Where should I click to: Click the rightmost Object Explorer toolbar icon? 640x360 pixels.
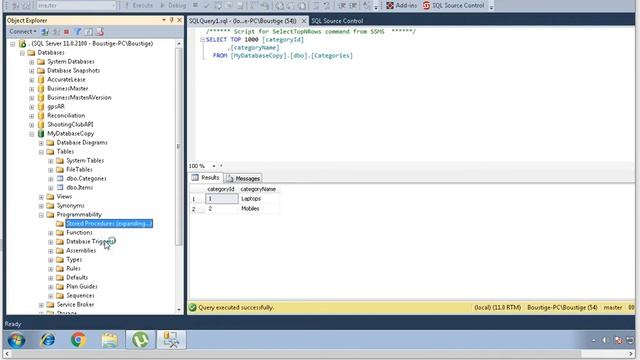coord(100,31)
